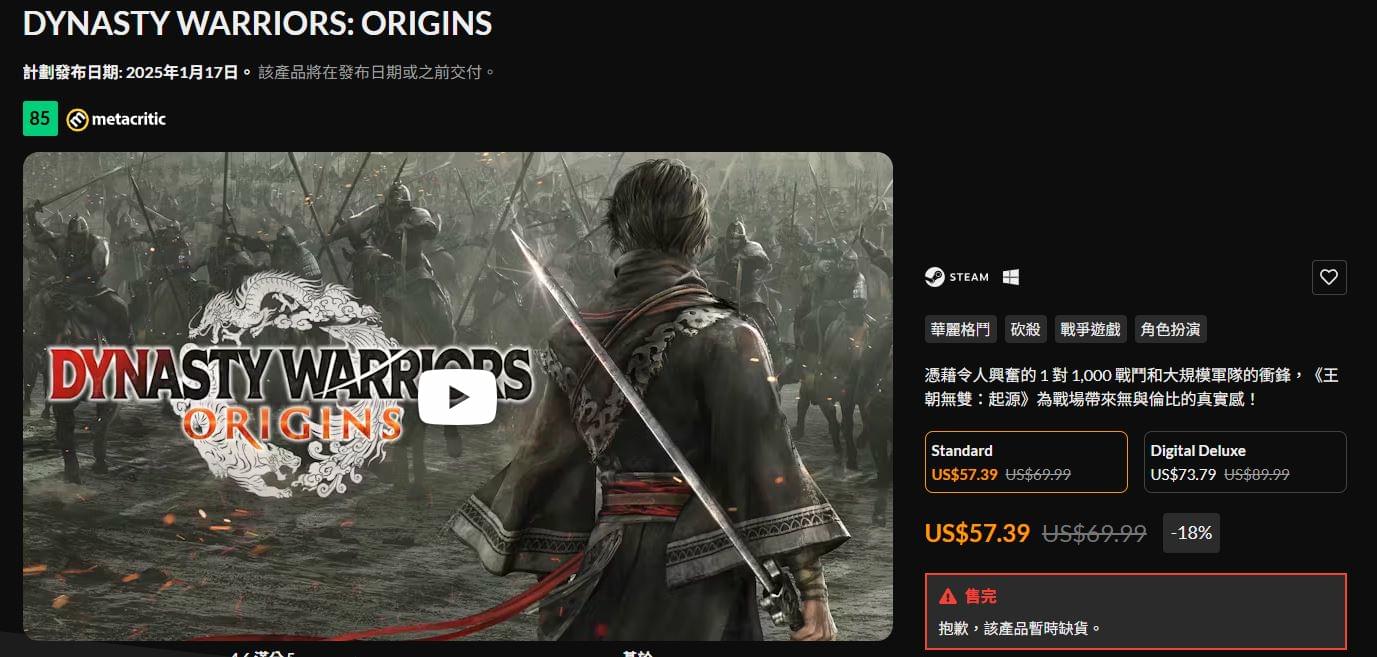
Task: Click the metacritic text link
Action: pyautogui.click(x=129, y=119)
